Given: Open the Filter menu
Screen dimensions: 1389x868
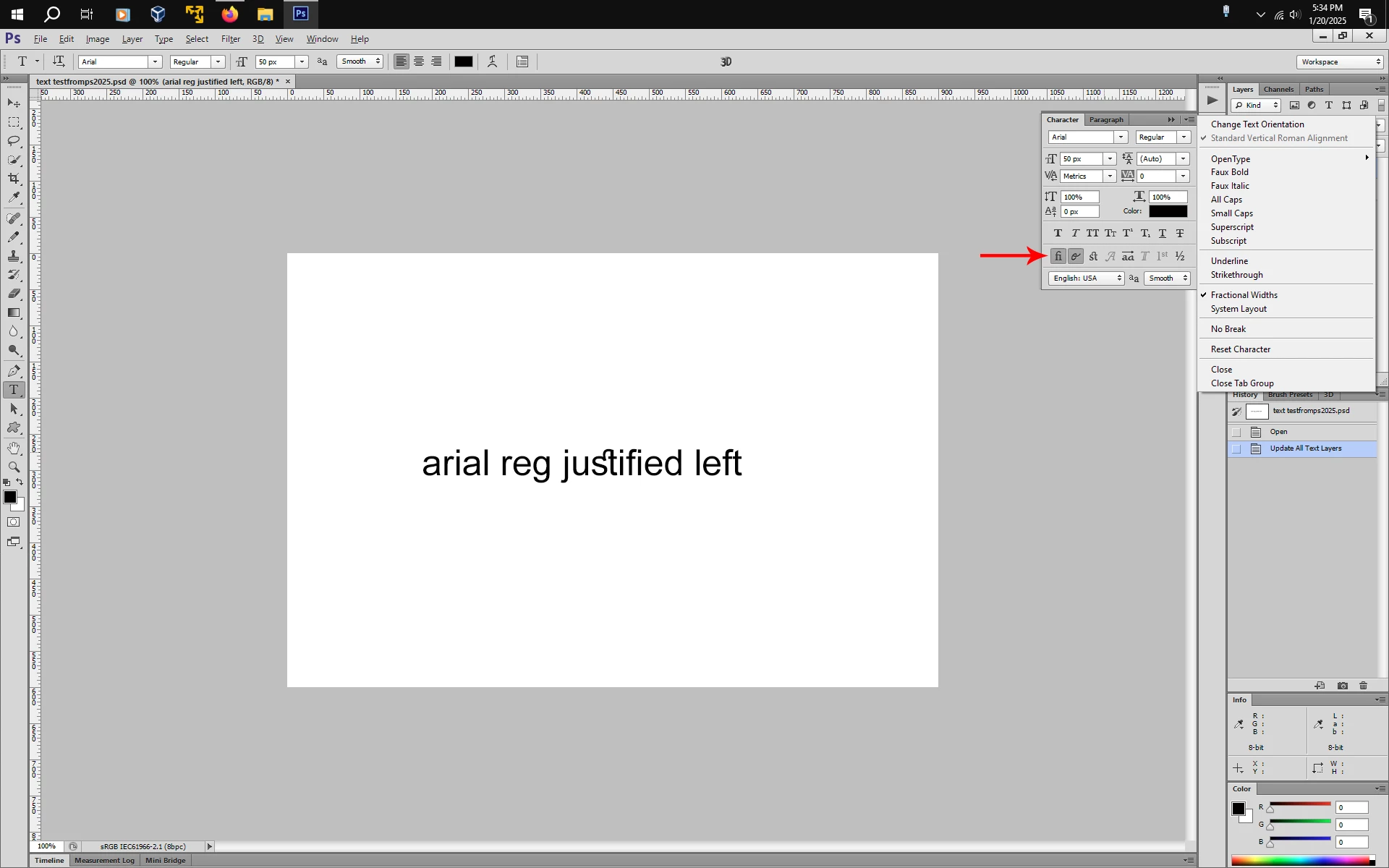Looking at the screenshot, I should coord(230,39).
